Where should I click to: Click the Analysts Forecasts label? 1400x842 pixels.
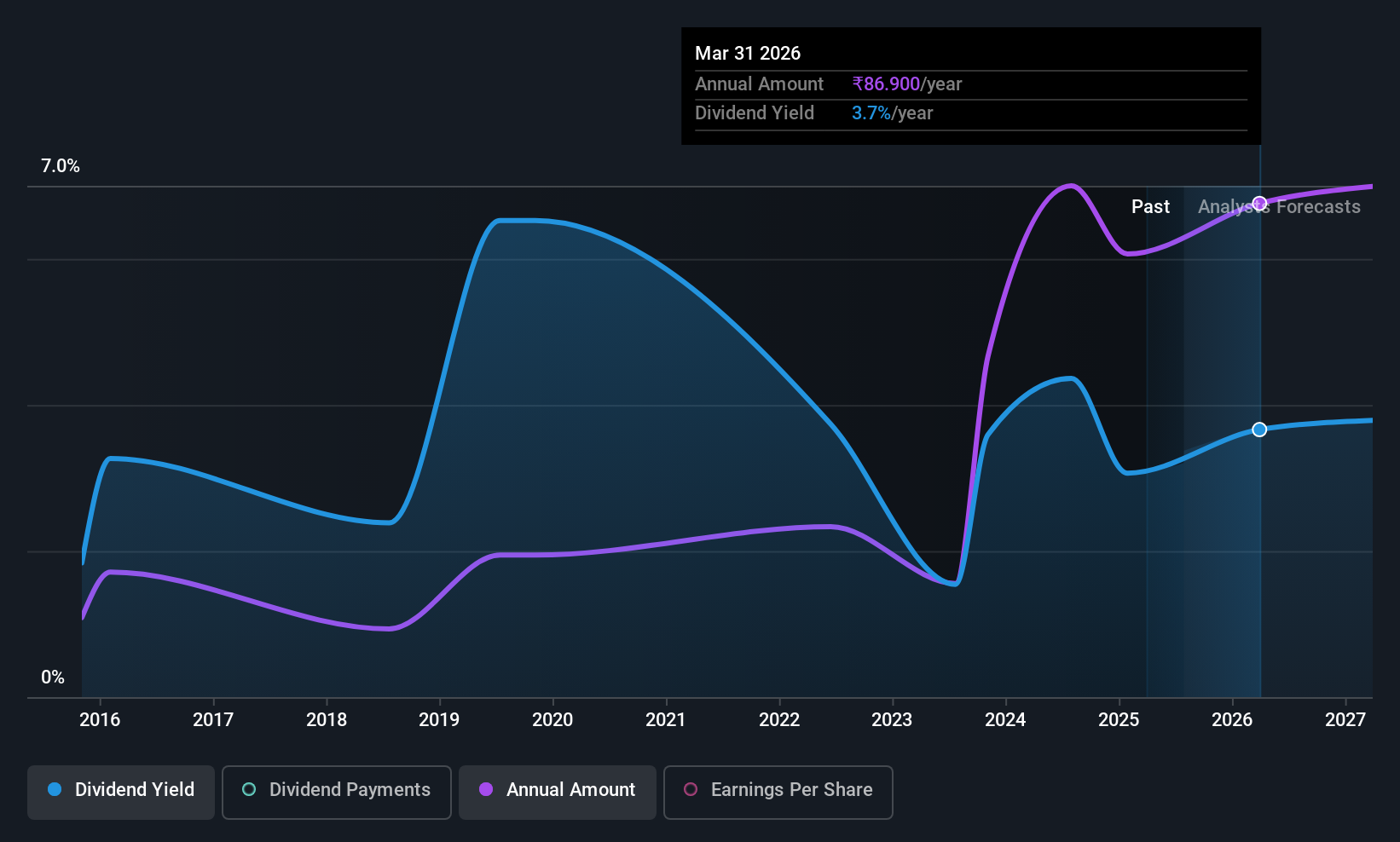[1279, 207]
